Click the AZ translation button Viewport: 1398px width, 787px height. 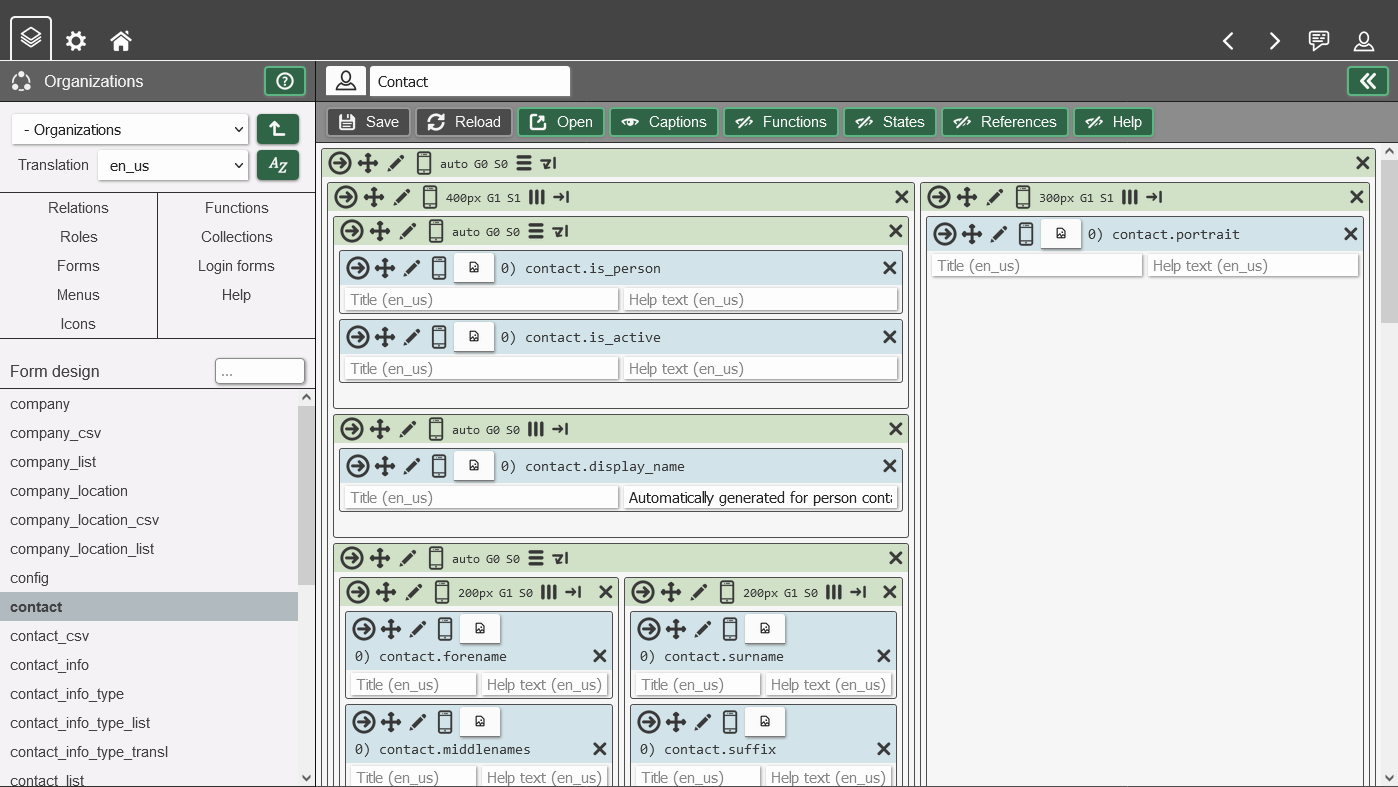coord(278,165)
